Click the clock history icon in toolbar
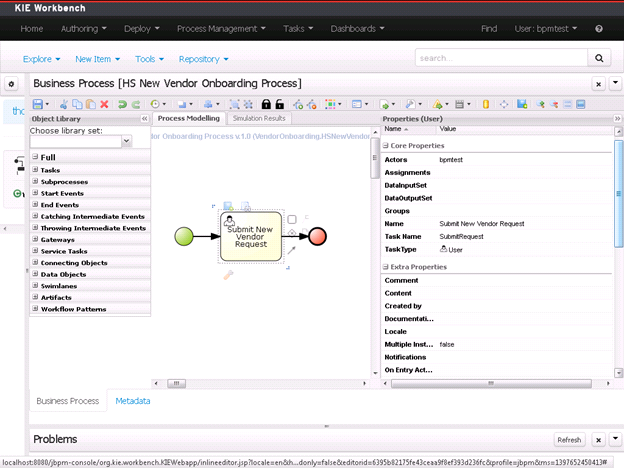The image size is (624, 468). pos(155,104)
